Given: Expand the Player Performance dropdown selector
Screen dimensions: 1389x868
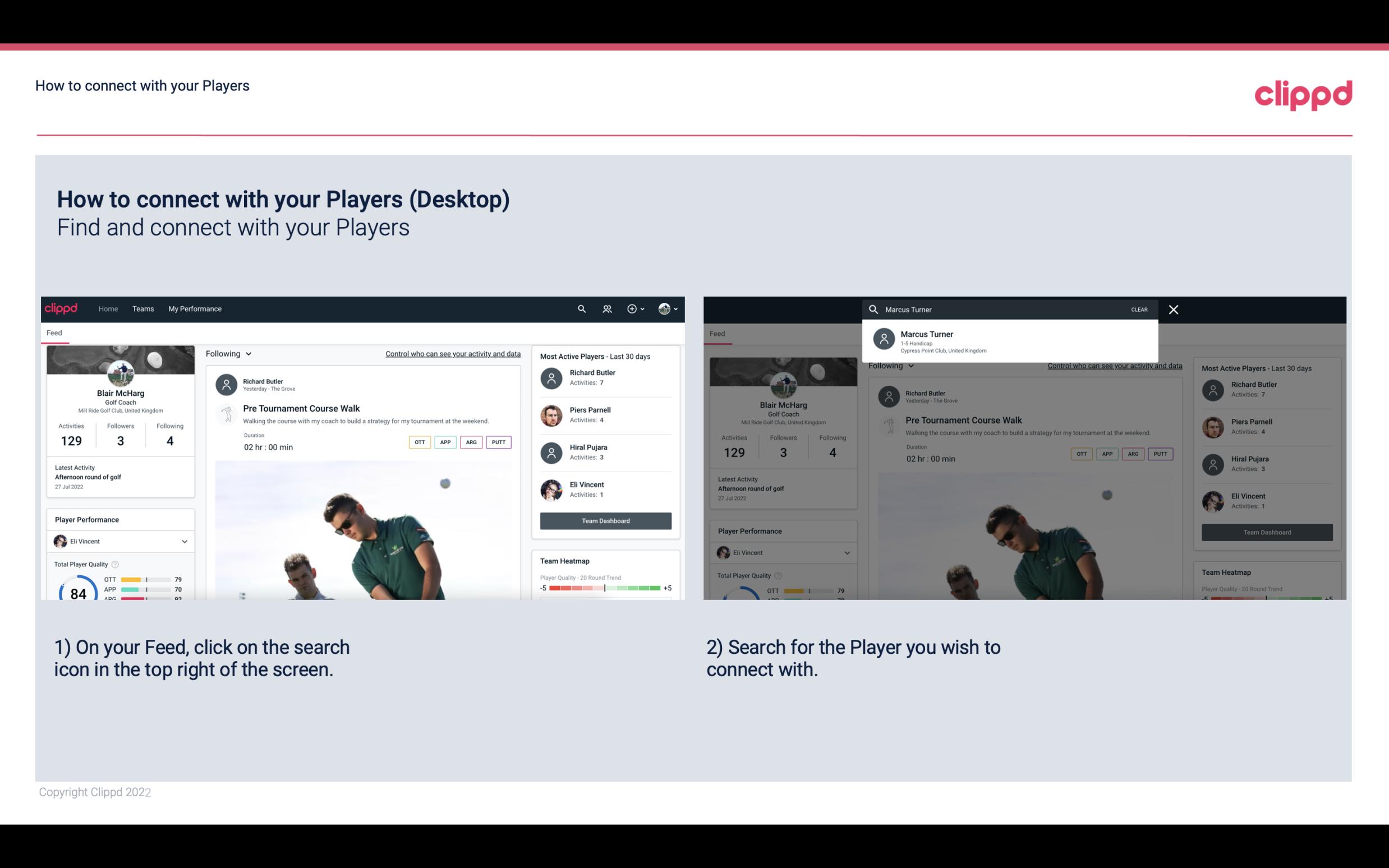Looking at the screenshot, I should [x=183, y=540].
